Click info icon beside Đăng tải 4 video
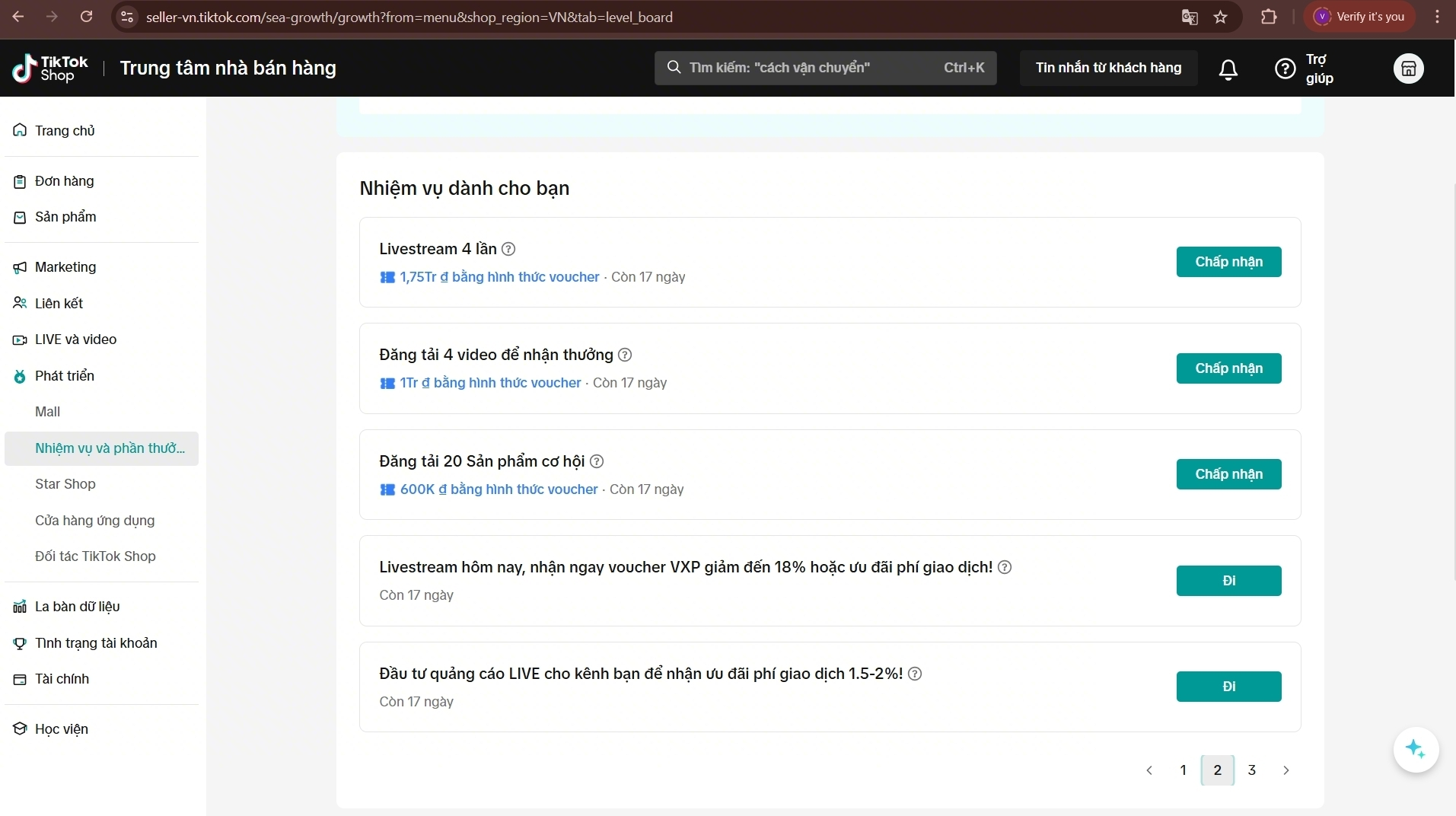This screenshot has height=816, width=1456. [625, 355]
